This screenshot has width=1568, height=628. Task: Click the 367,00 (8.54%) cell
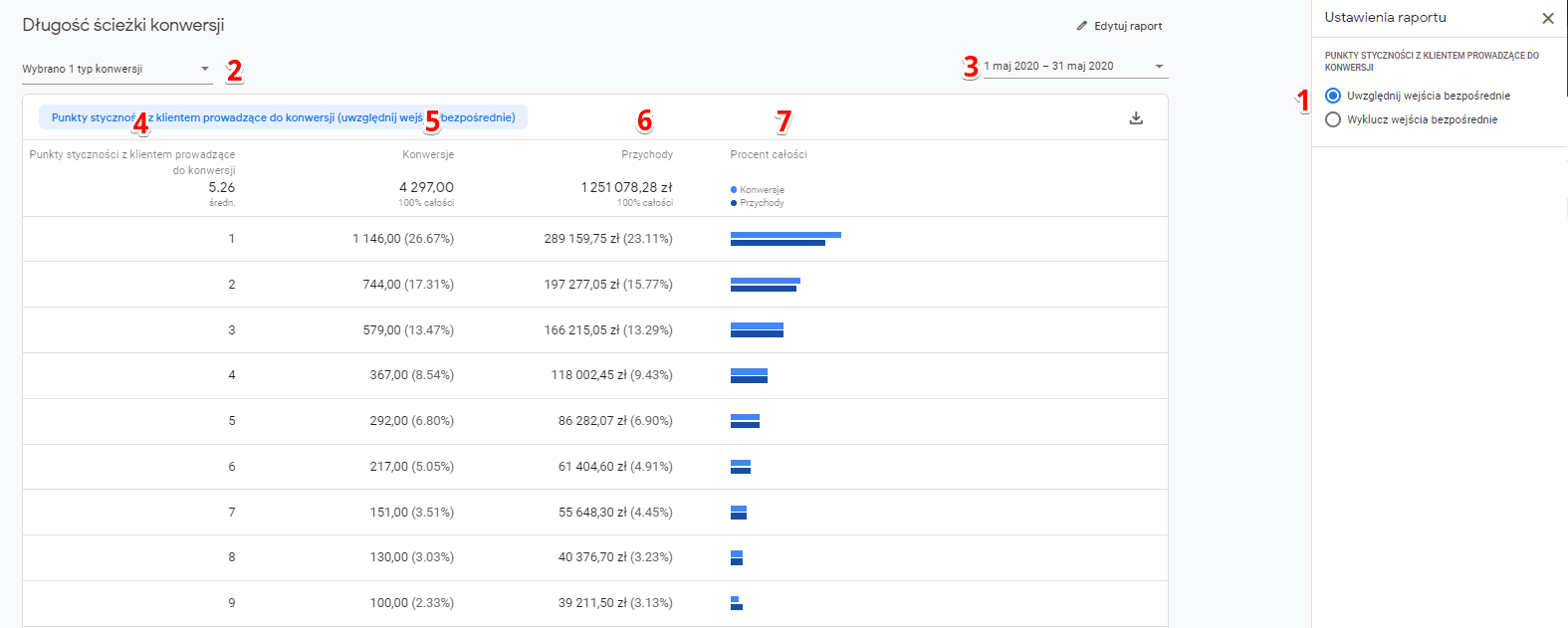pos(412,375)
